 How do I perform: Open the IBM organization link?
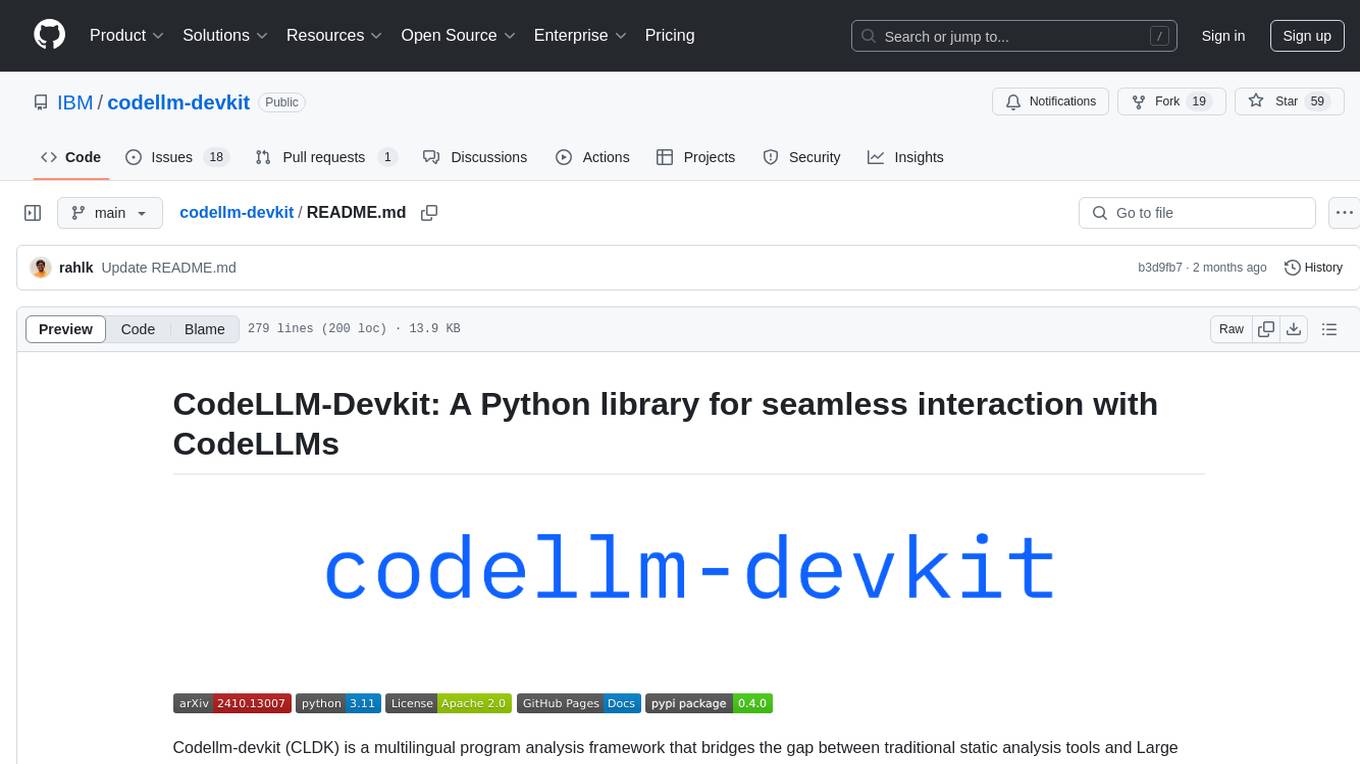75,102
